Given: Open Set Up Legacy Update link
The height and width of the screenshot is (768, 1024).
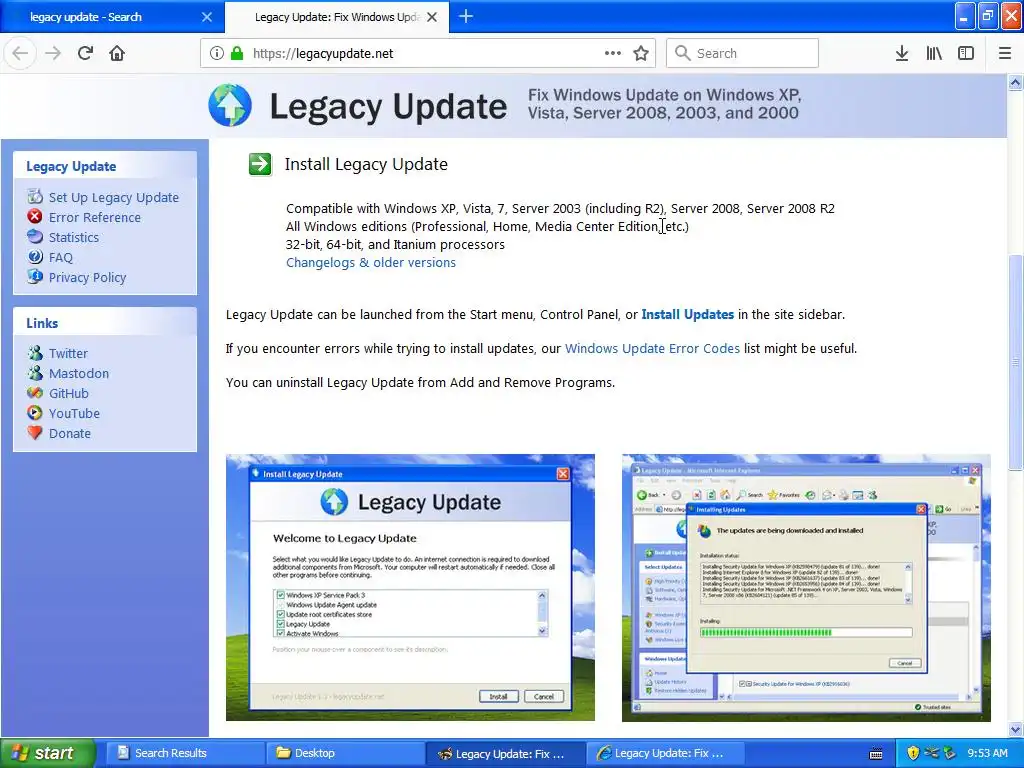Looking at the screenshot, I should click(114, 197).
